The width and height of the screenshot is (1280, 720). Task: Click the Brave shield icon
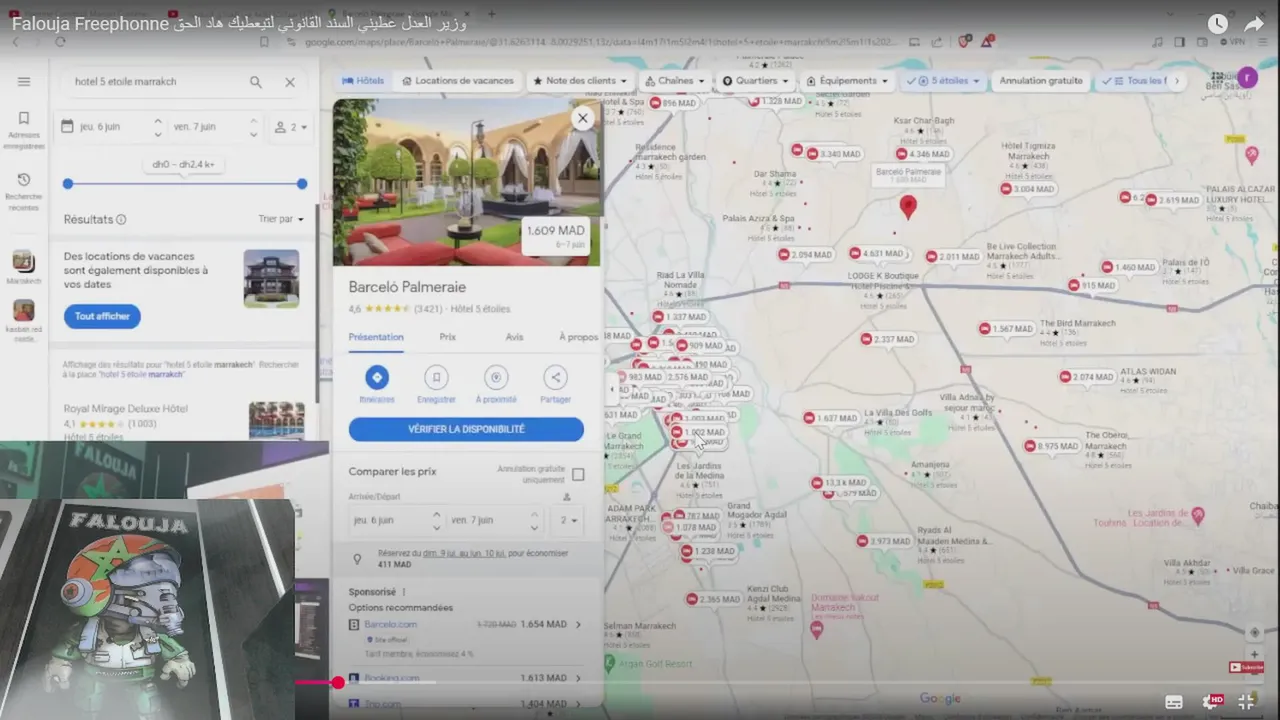click(964, 42)
